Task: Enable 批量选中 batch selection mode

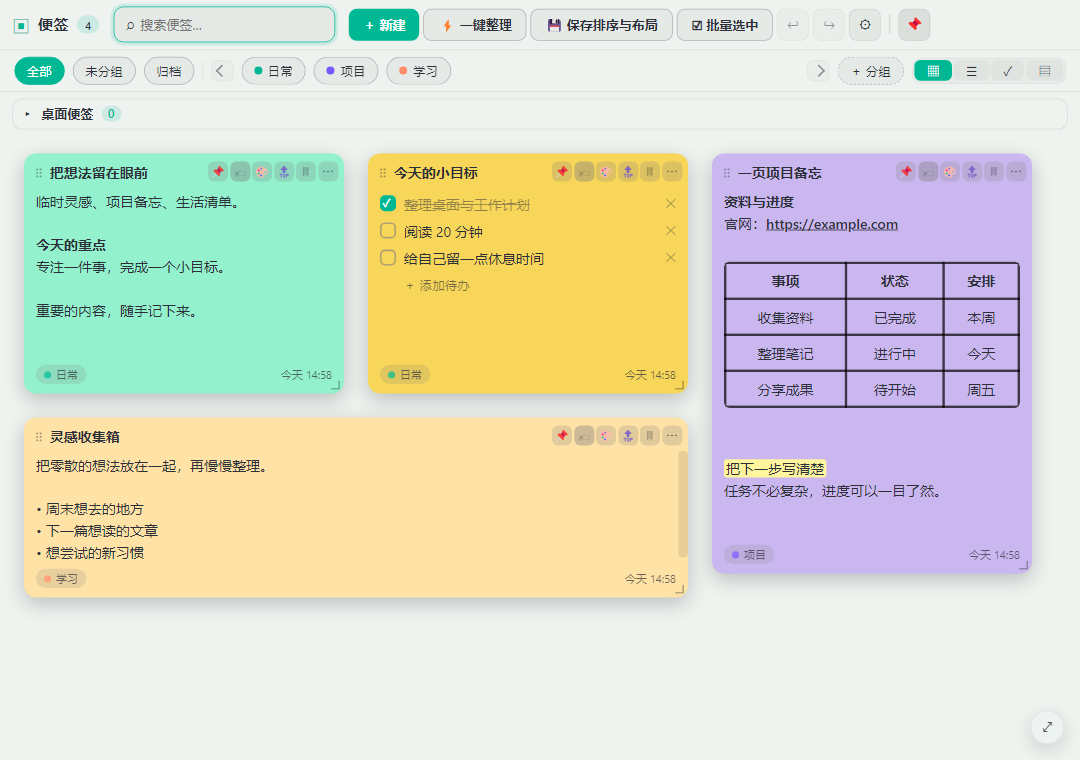Action: [x=725, y=25]
